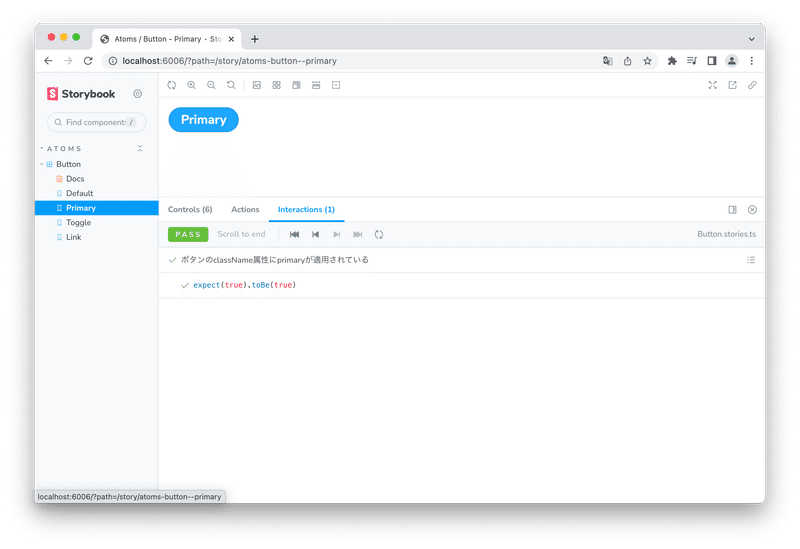Screen dimensions: 800x549
Task: Change addon panel orientation icon
Action: (x=733, y=210)
